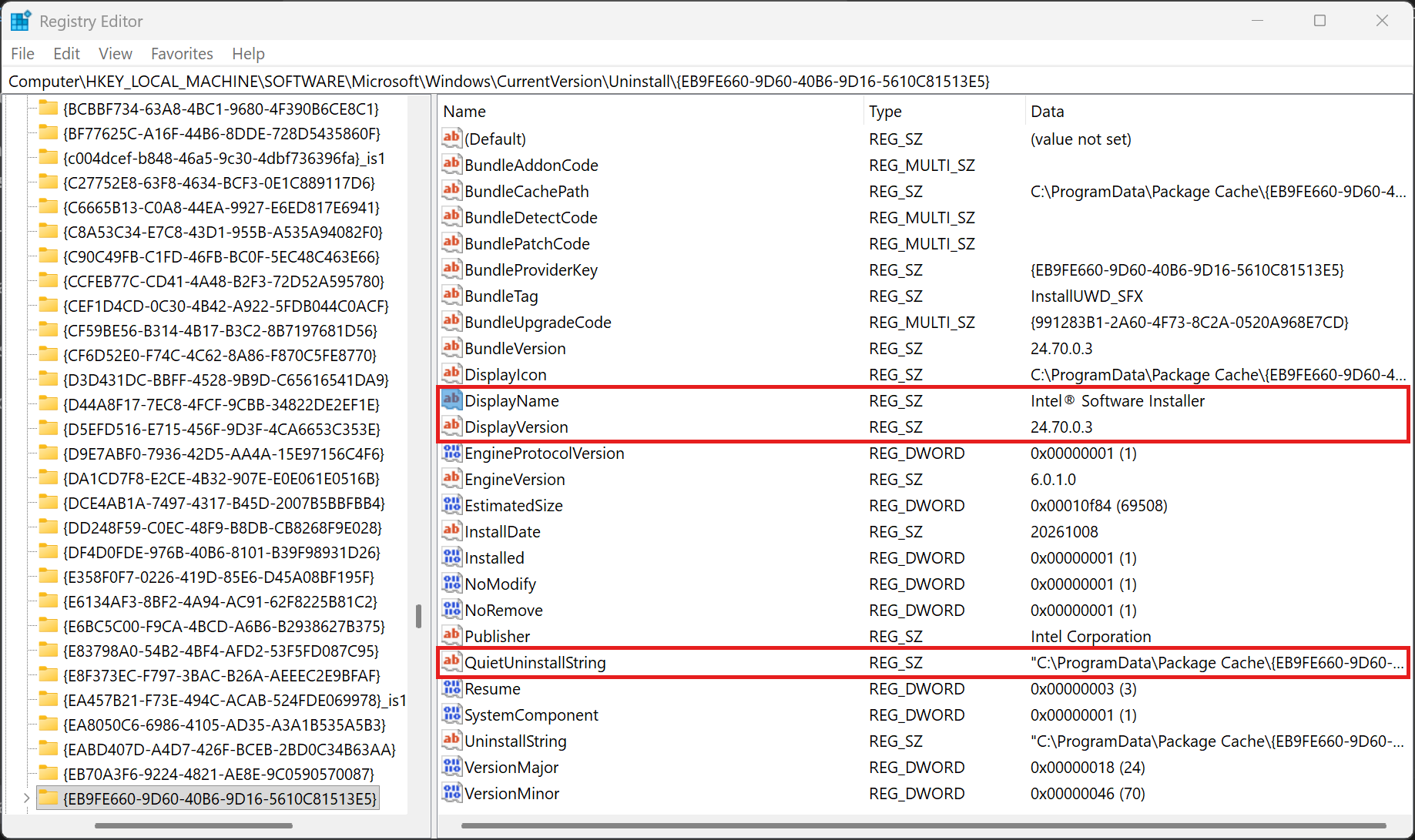This screenshot has height=840, width=1415.
Task: Click the values pane horizontal scrollbar
Action: click(924, 825)
